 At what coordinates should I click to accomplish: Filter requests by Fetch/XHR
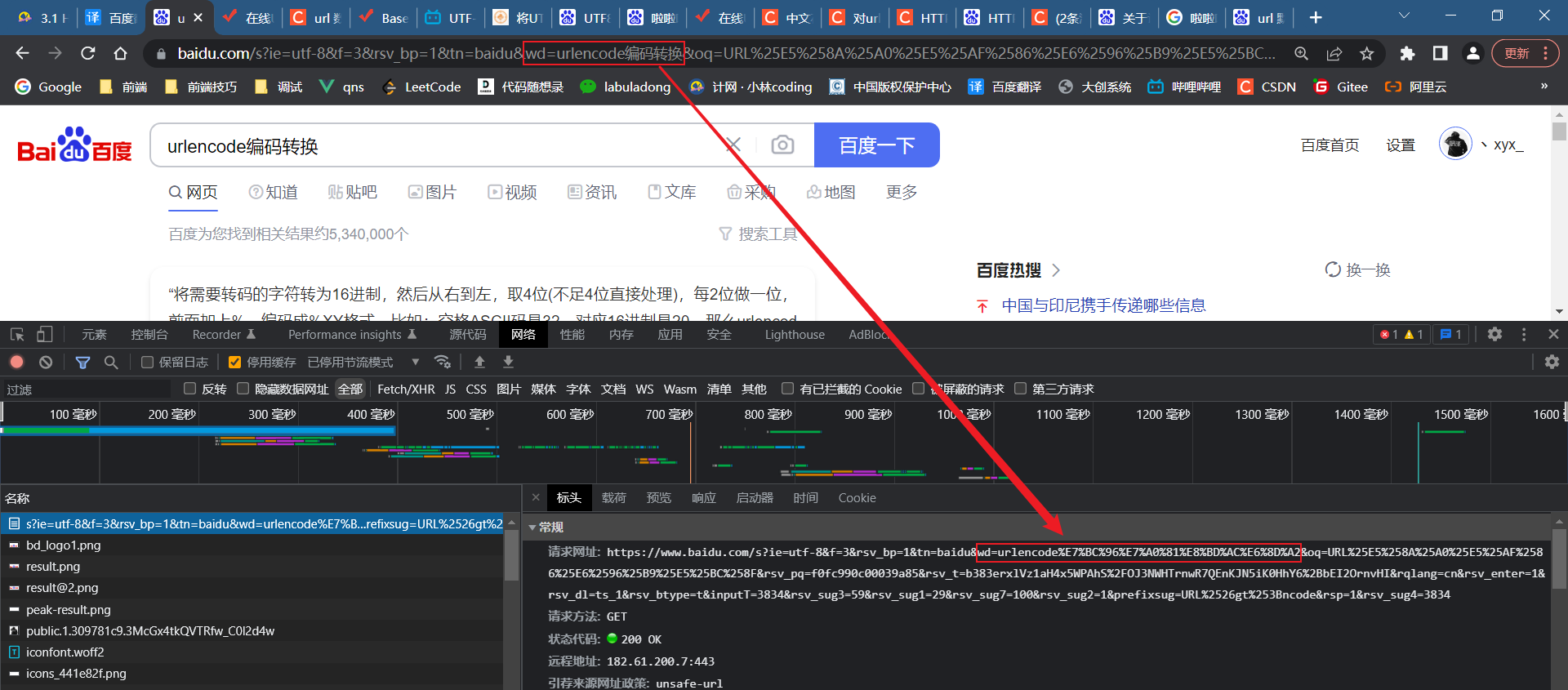(x=406, y=390)
